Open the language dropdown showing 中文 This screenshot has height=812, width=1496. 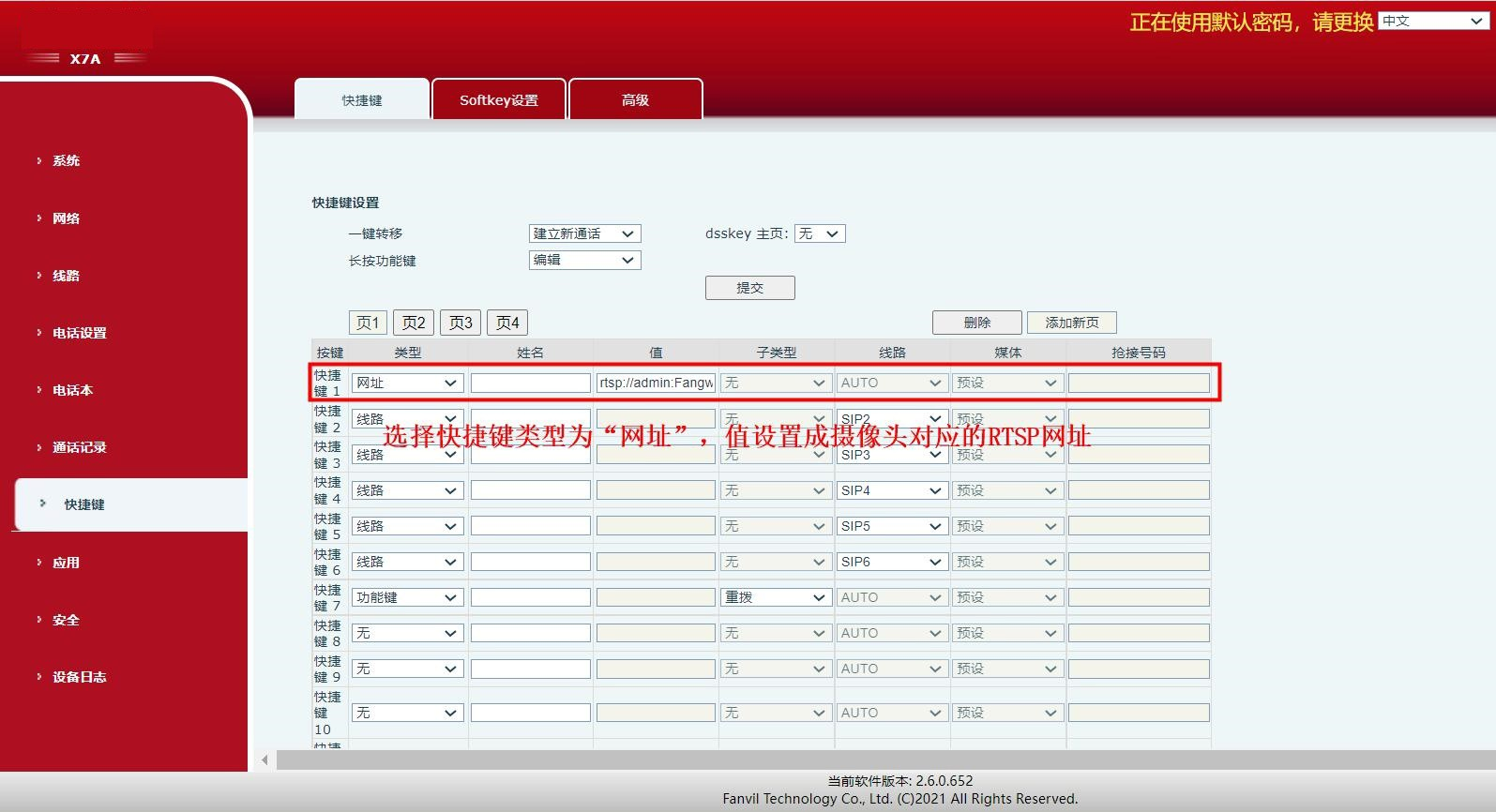1433,21
